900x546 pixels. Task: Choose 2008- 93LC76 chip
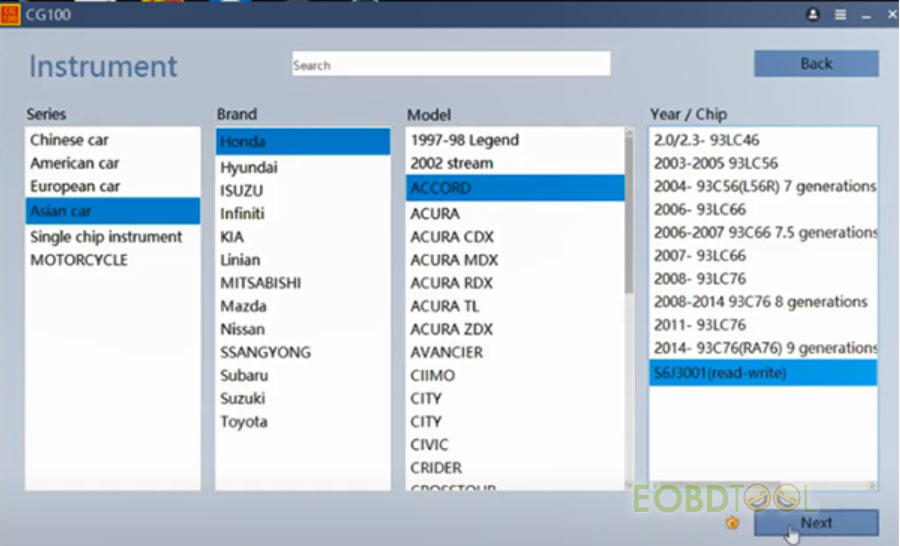763,279
